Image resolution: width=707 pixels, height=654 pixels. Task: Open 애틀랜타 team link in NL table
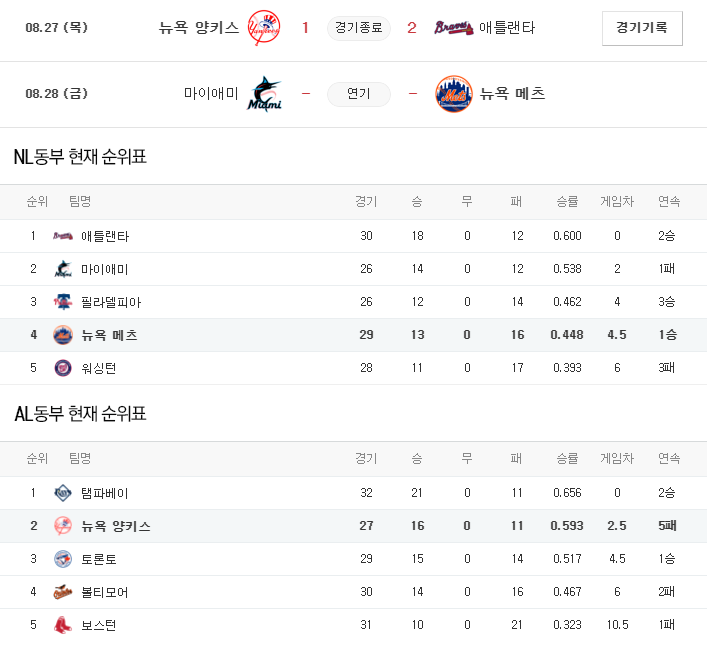coord(105,236)
